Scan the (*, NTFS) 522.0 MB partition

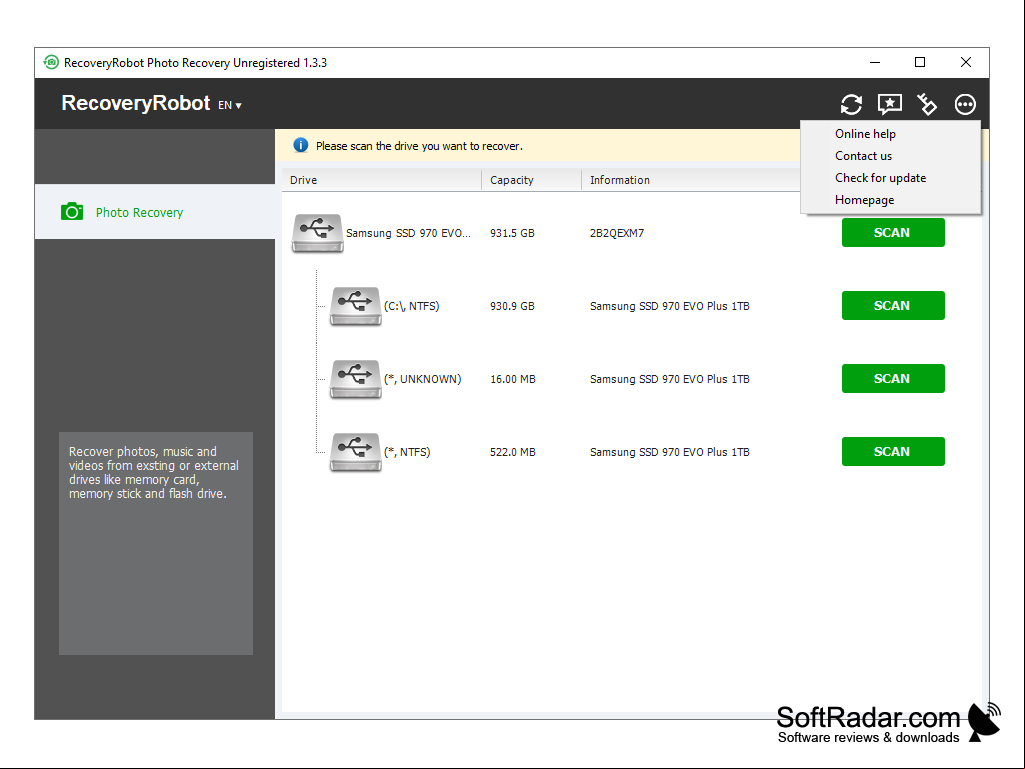coord(893,451)
